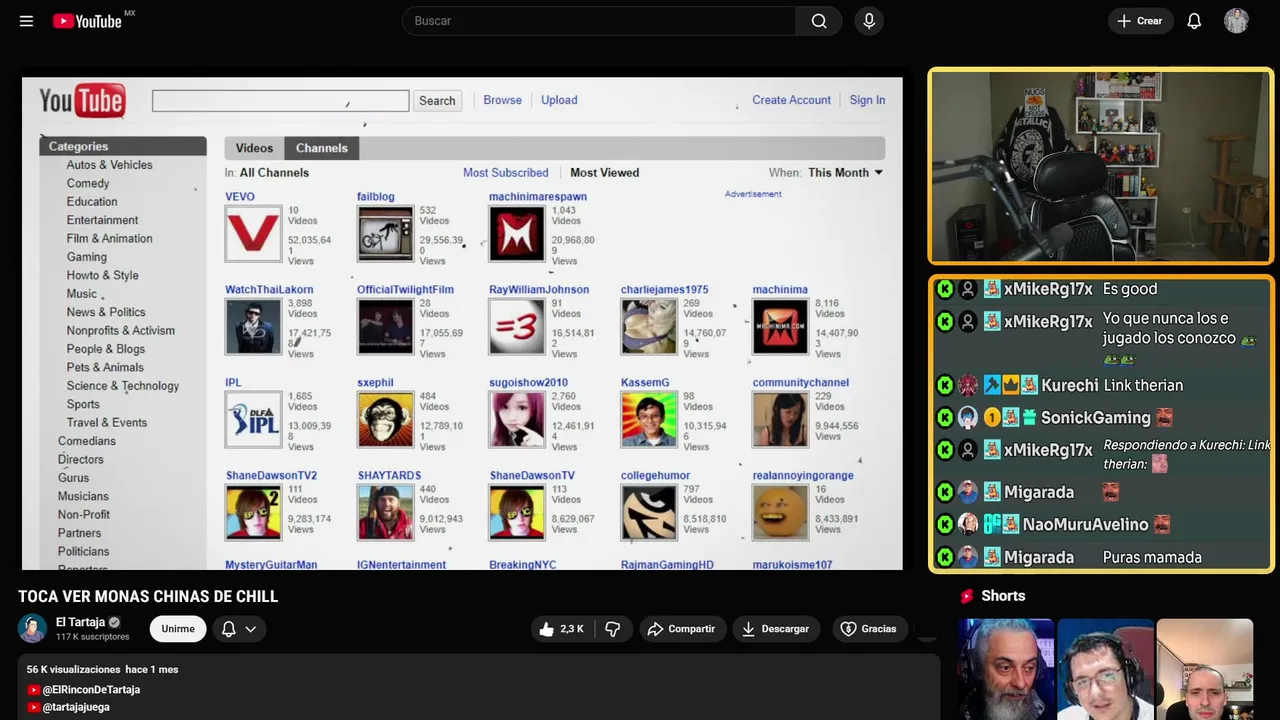Toggle channel notification bell

(228, 629)
